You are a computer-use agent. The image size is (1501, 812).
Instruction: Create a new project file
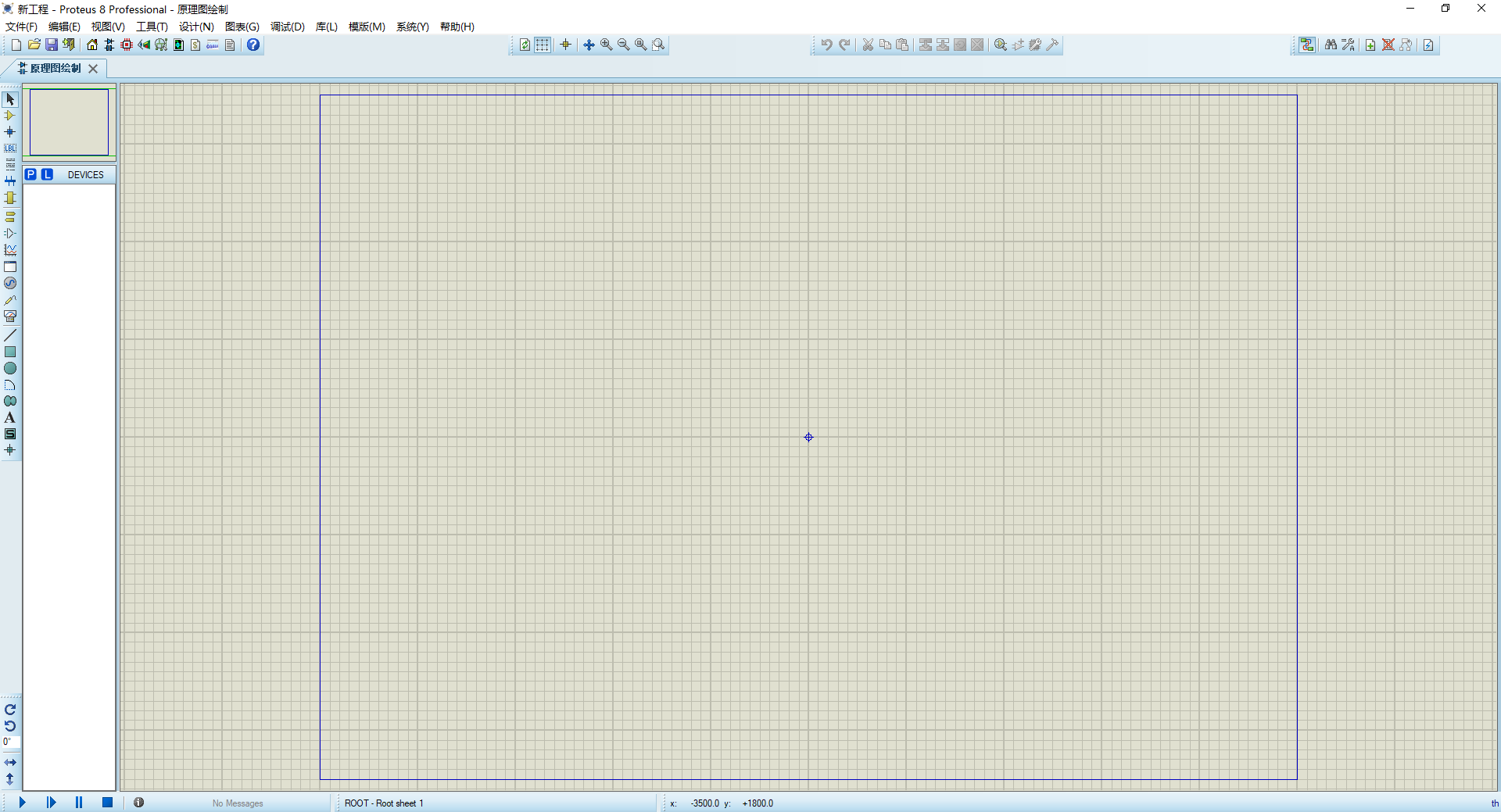coord(16,45)
